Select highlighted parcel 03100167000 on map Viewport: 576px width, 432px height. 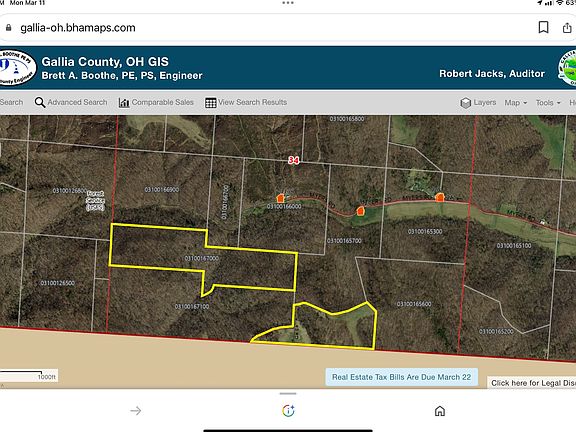point(201,258)
